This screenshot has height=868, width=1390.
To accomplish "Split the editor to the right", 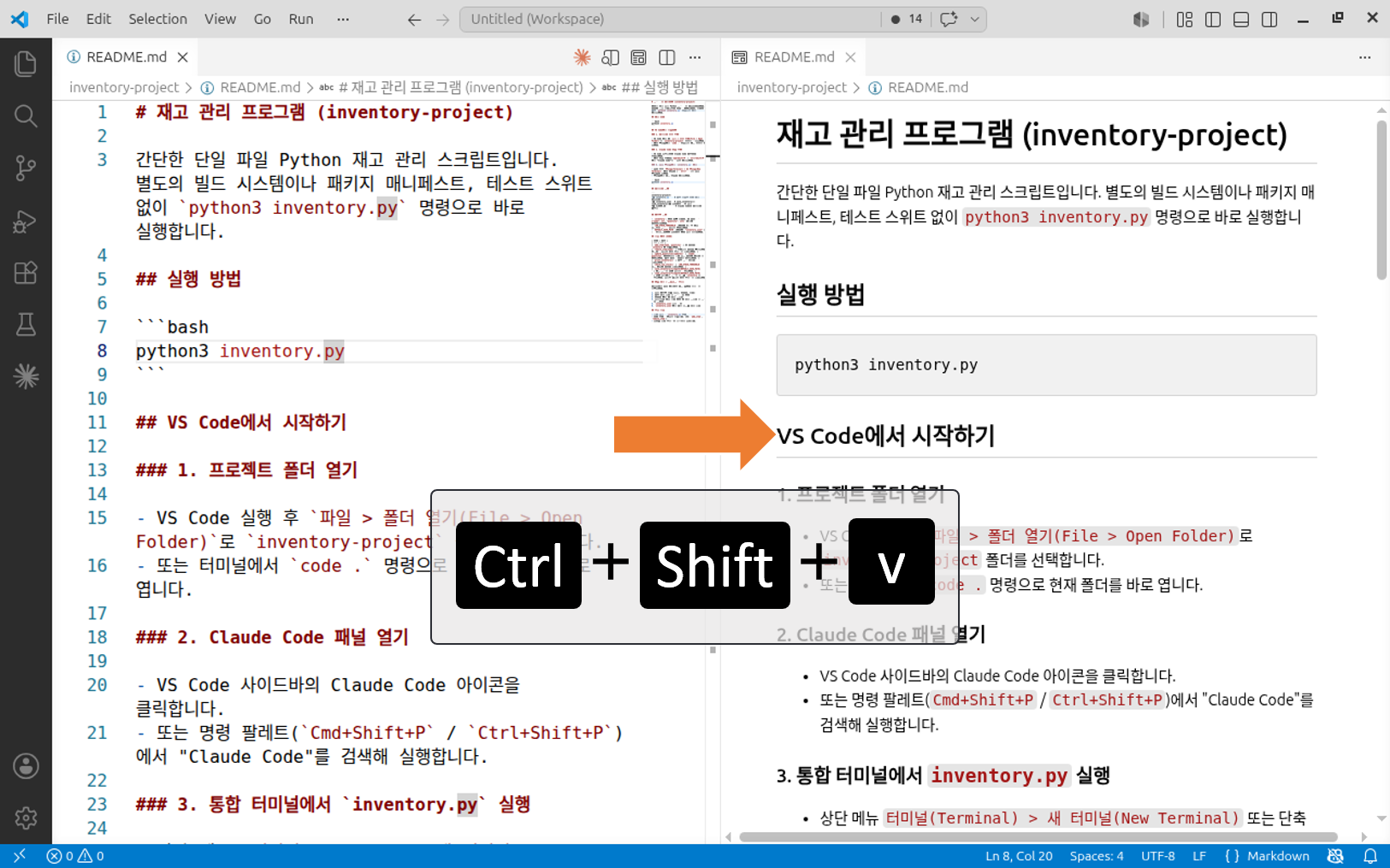I will click(667, 57).
